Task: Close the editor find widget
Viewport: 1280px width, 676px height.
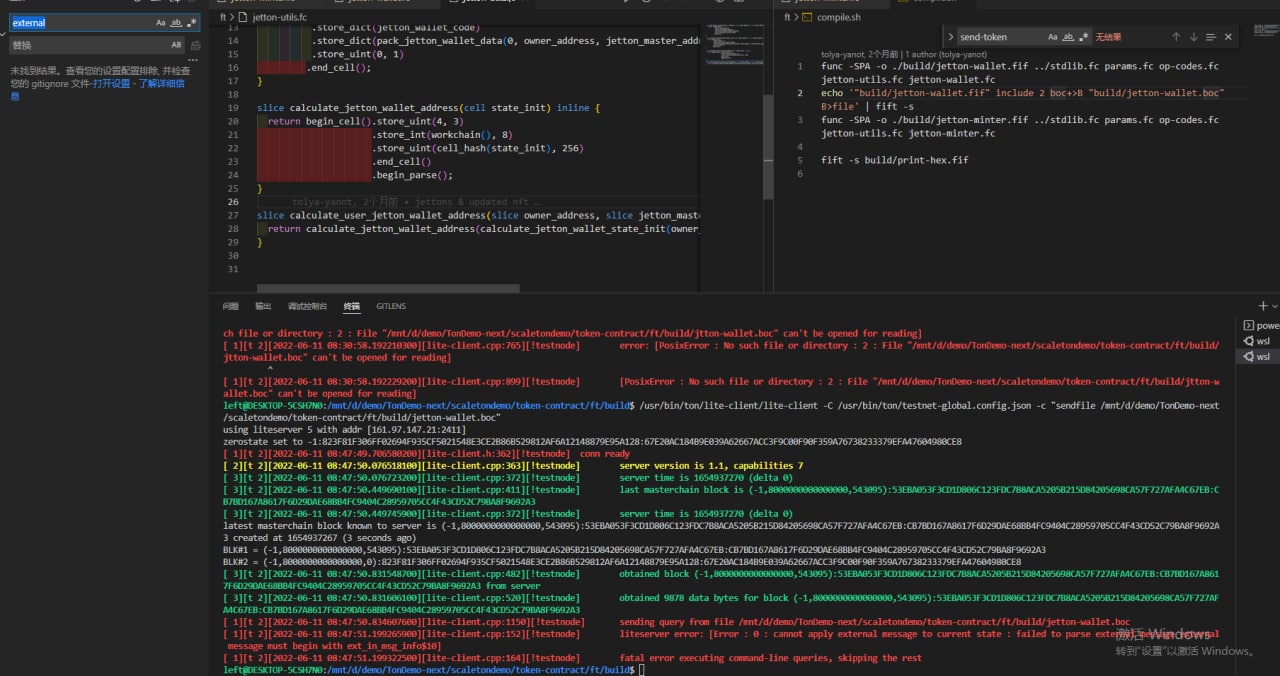Action: click(x=1229, y=37)
